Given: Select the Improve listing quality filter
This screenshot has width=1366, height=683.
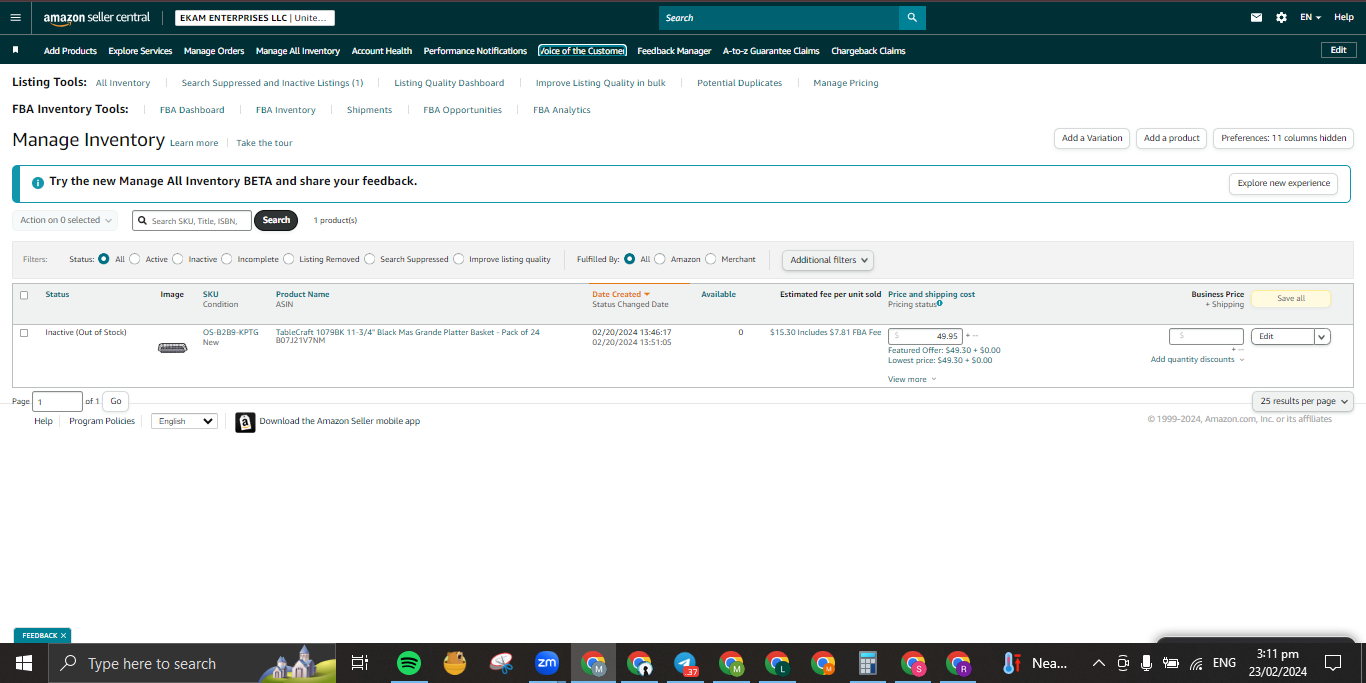Looking at the screenshot, I should tap(459, 259).
